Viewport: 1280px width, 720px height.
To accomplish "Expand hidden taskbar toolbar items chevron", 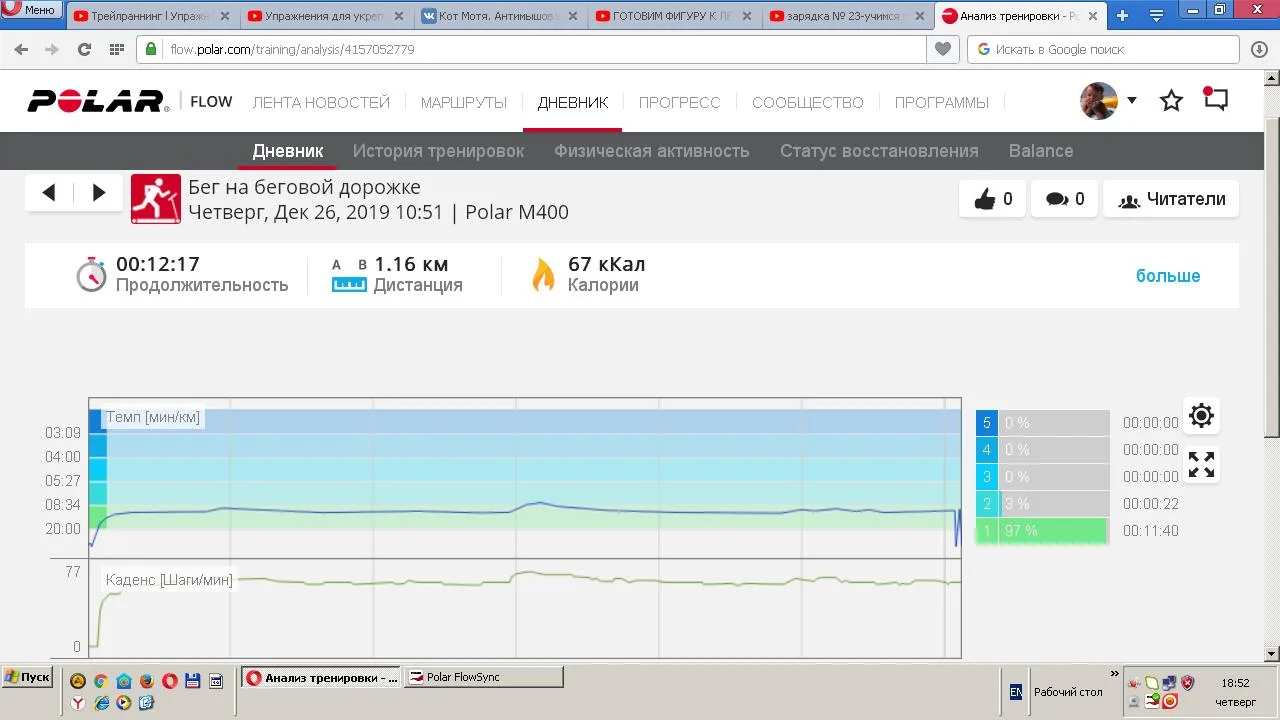I will pyautogui.click(x=1115, y=675).
